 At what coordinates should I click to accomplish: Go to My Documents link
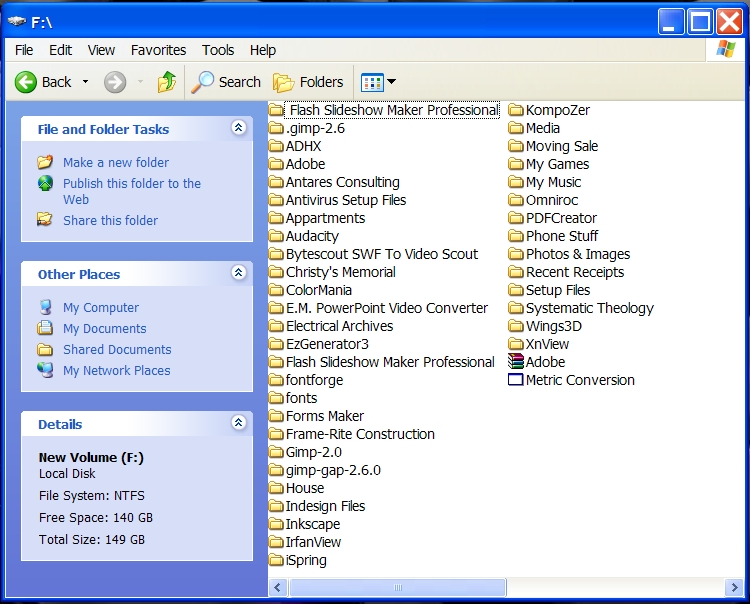(x=104, y=329)
